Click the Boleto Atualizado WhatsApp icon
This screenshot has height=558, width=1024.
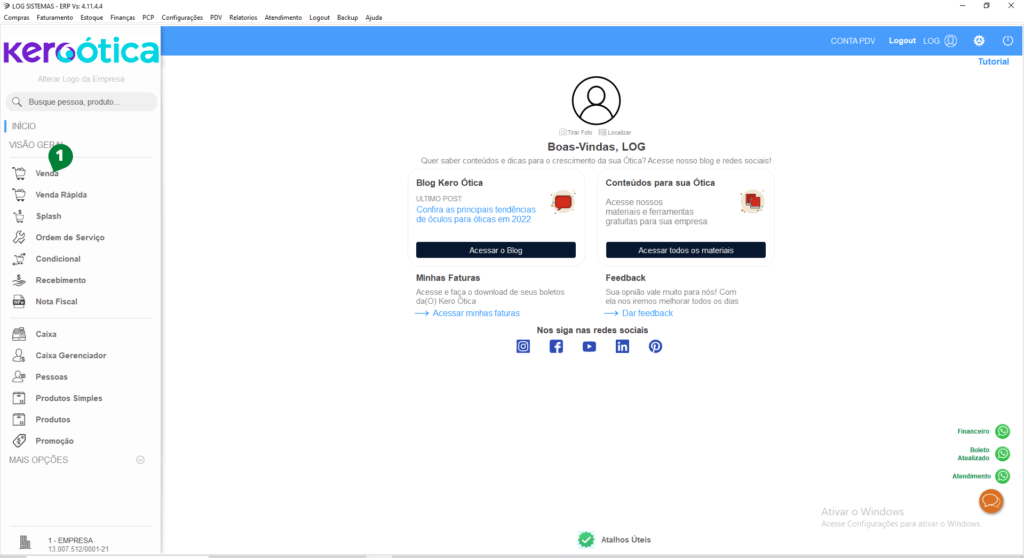tap(1002, 453)
